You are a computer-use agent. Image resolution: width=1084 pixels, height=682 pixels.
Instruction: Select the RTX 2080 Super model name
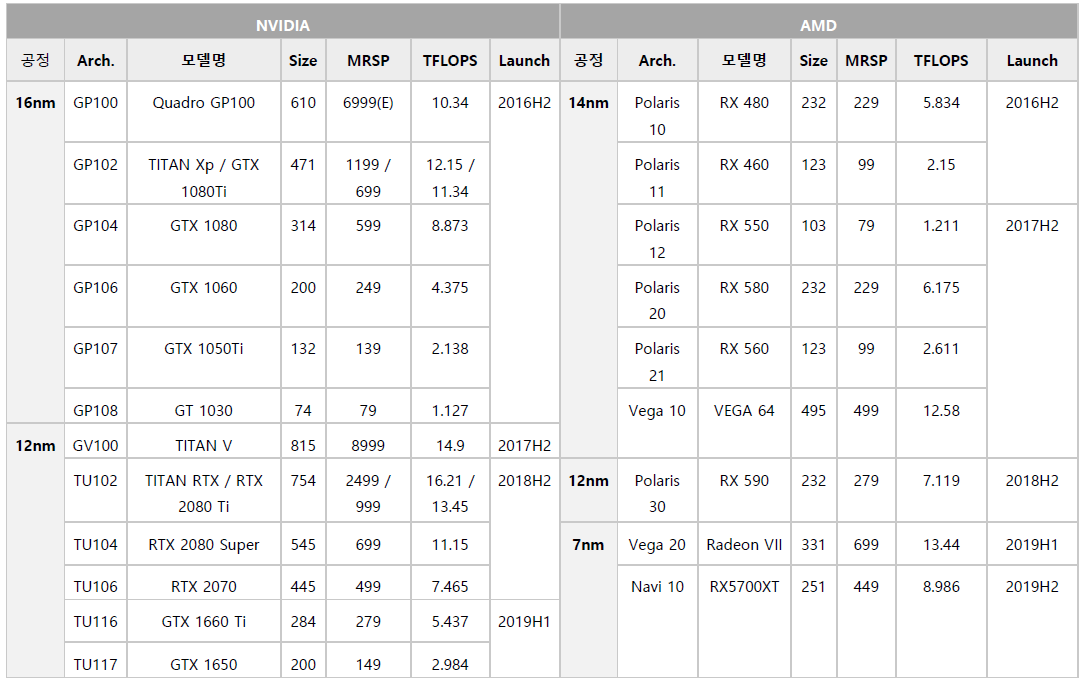pyautogui.click(x=204, y=544)
